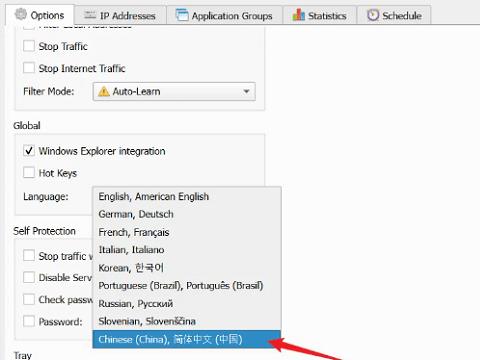This screenshot has height=360, width=480.
Task: Open the Filter Mode dropdown
Action: tap(174, 91)
